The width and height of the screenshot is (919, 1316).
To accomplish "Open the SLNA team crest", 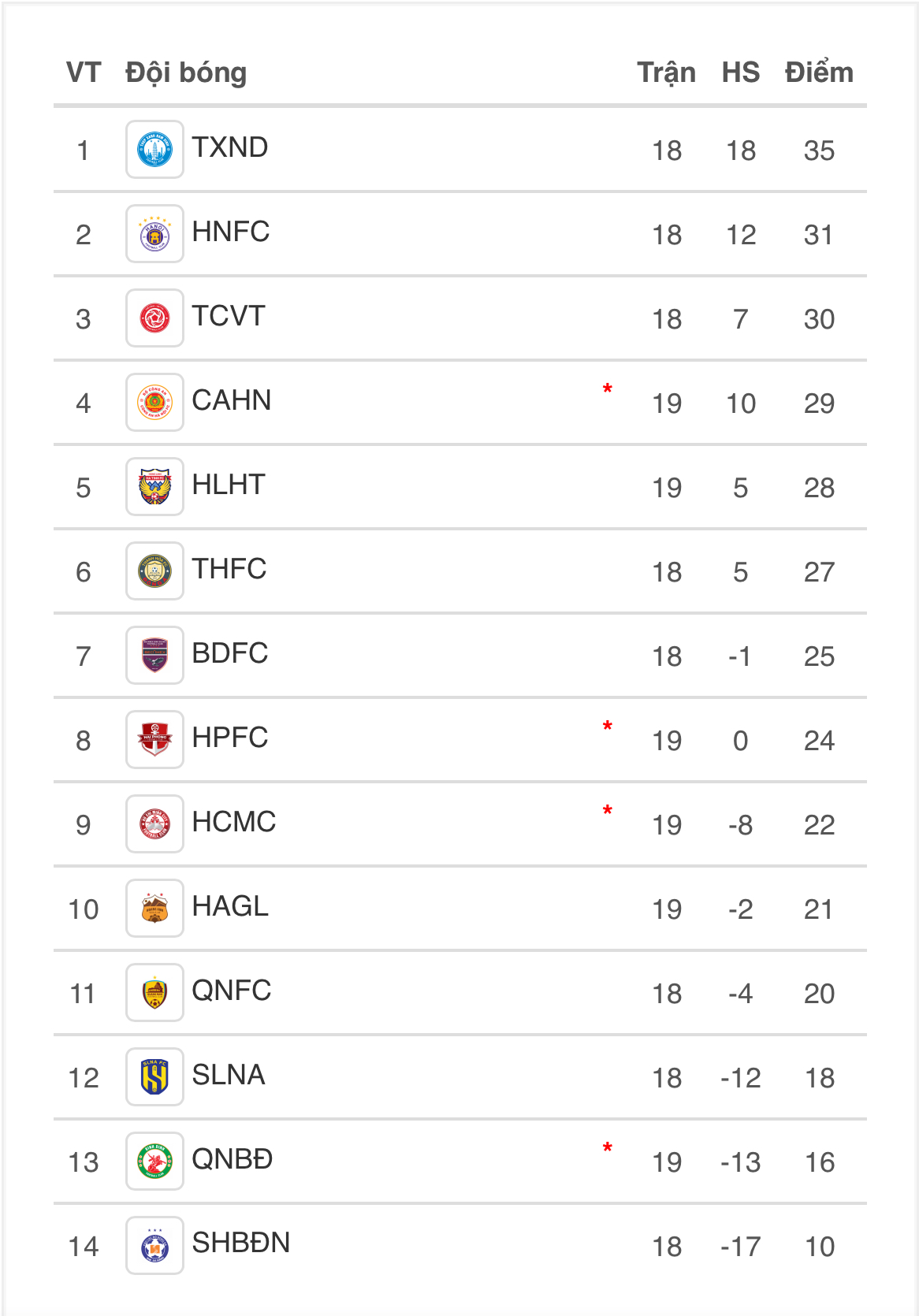I will coord(154,1076).
